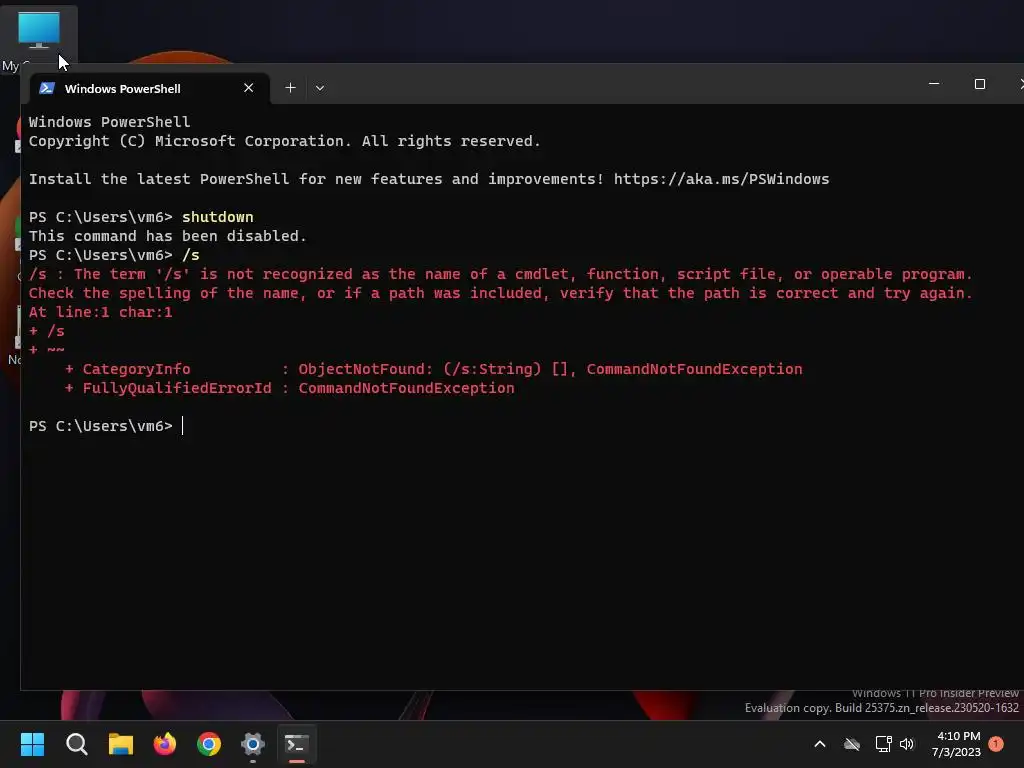The image size is (1024, 768).
Task: Open the network status tray icon
Action: tap(883, 744)
